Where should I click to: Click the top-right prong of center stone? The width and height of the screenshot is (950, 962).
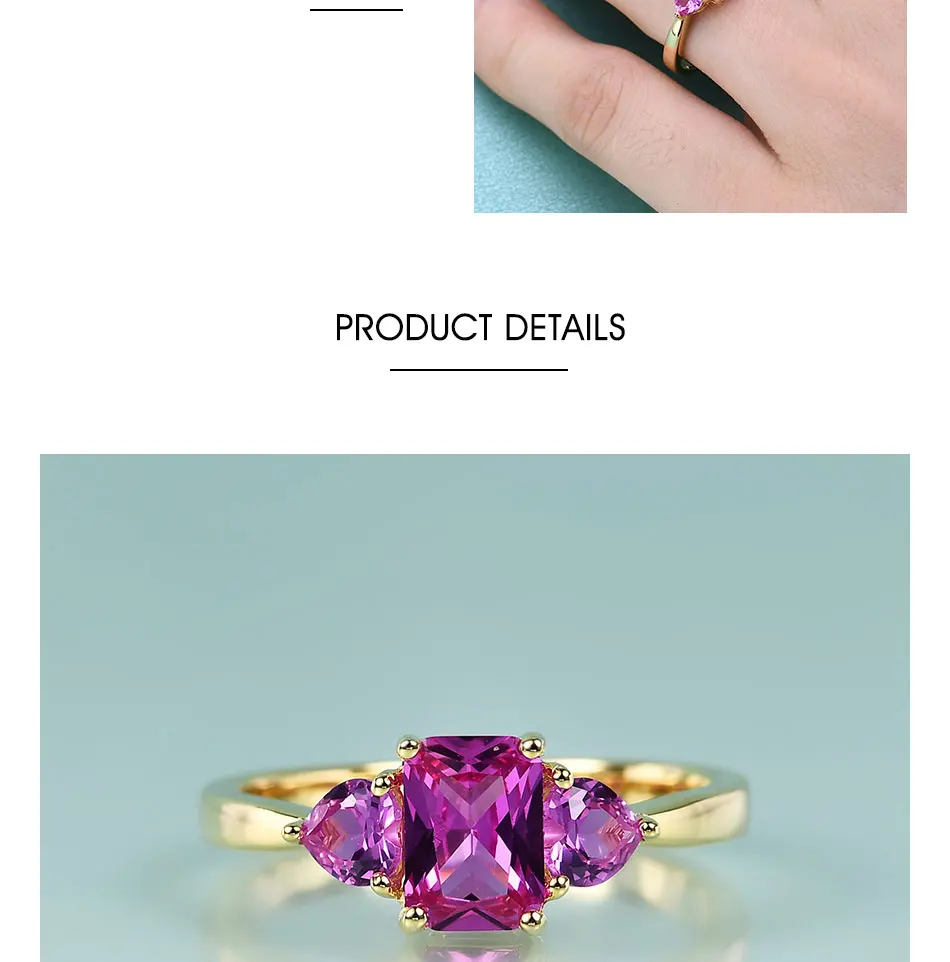tap(532, 746)
